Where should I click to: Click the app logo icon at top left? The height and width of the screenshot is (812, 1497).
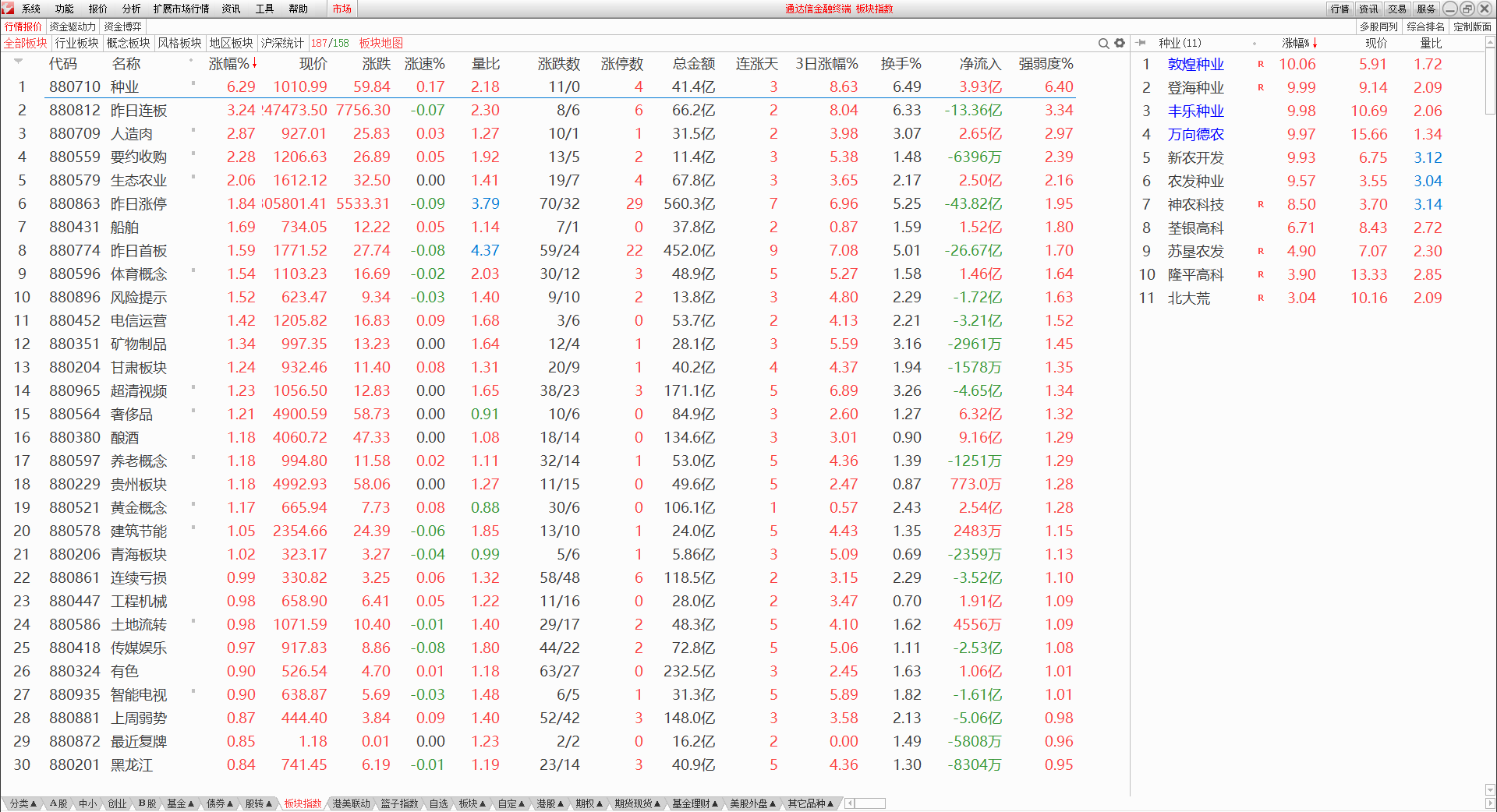[8, 8]
